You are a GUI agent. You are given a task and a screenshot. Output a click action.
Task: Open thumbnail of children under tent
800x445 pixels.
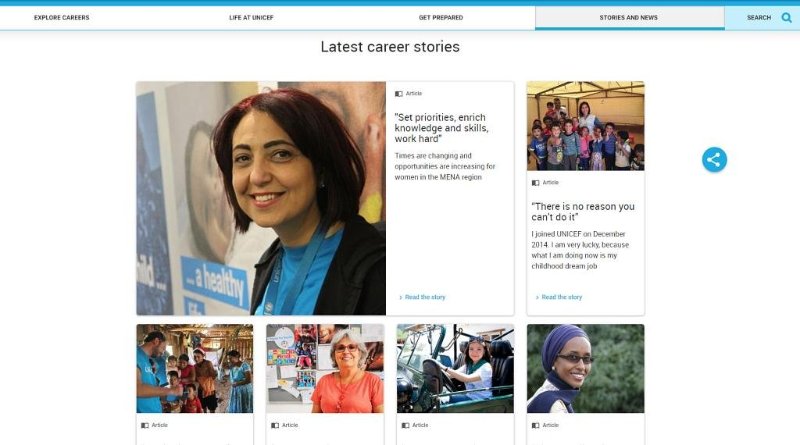(586, 126)
